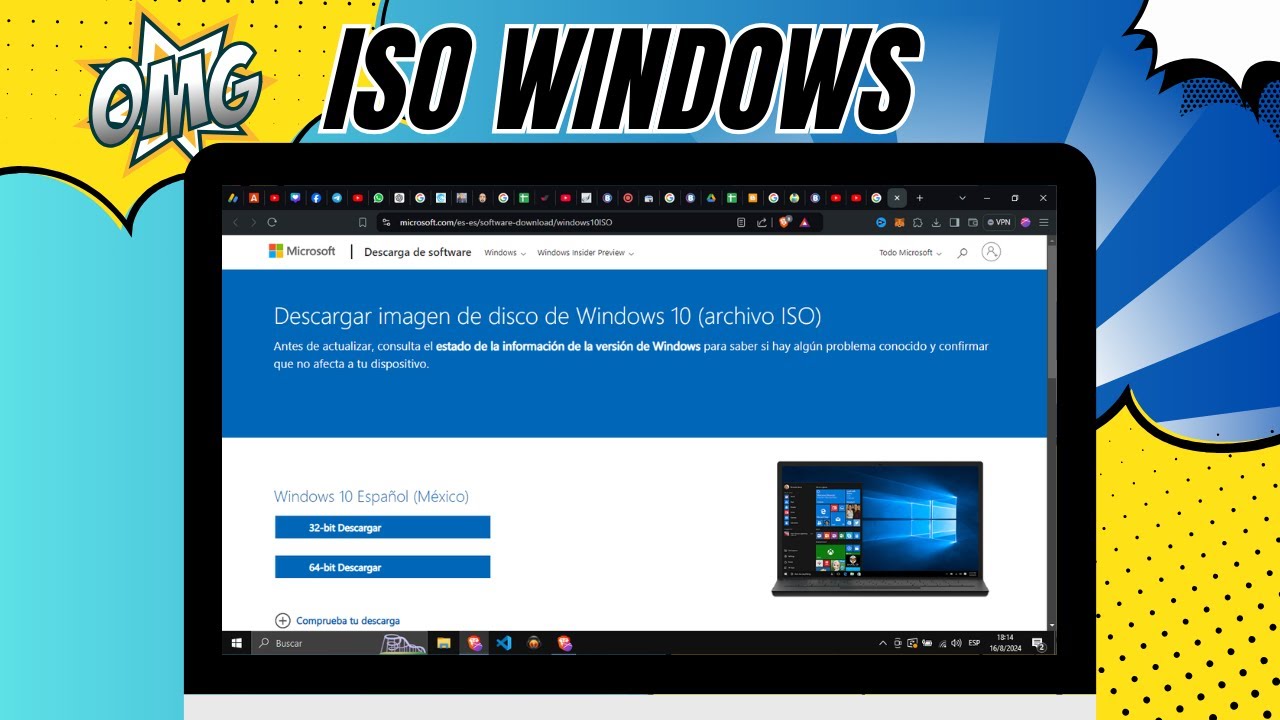1280x720 pixels.
Task: Expand Windows Insider Preview dropdown
Action: tap(586, 253)
